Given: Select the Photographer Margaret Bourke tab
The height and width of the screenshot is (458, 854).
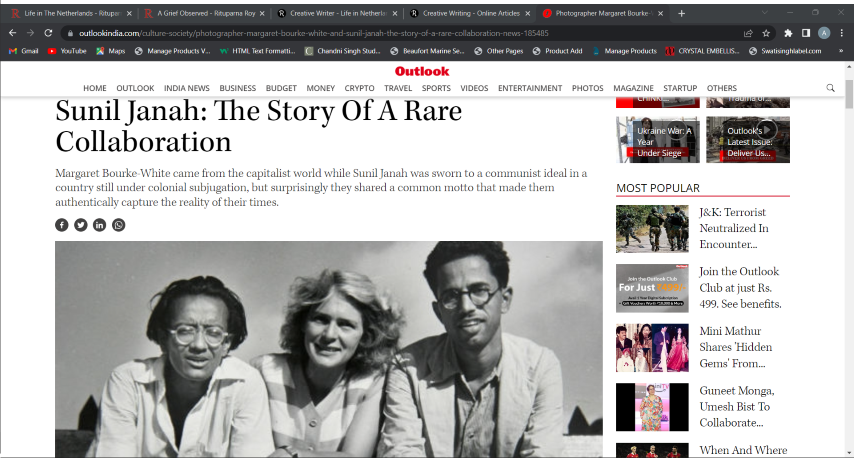Looking at the screenshot, I should tap(602, 14).
